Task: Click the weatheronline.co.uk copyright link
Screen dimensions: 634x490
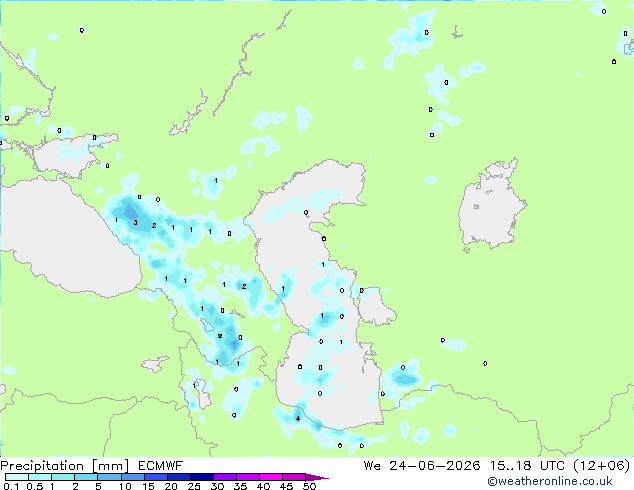Action: [550, 481]
